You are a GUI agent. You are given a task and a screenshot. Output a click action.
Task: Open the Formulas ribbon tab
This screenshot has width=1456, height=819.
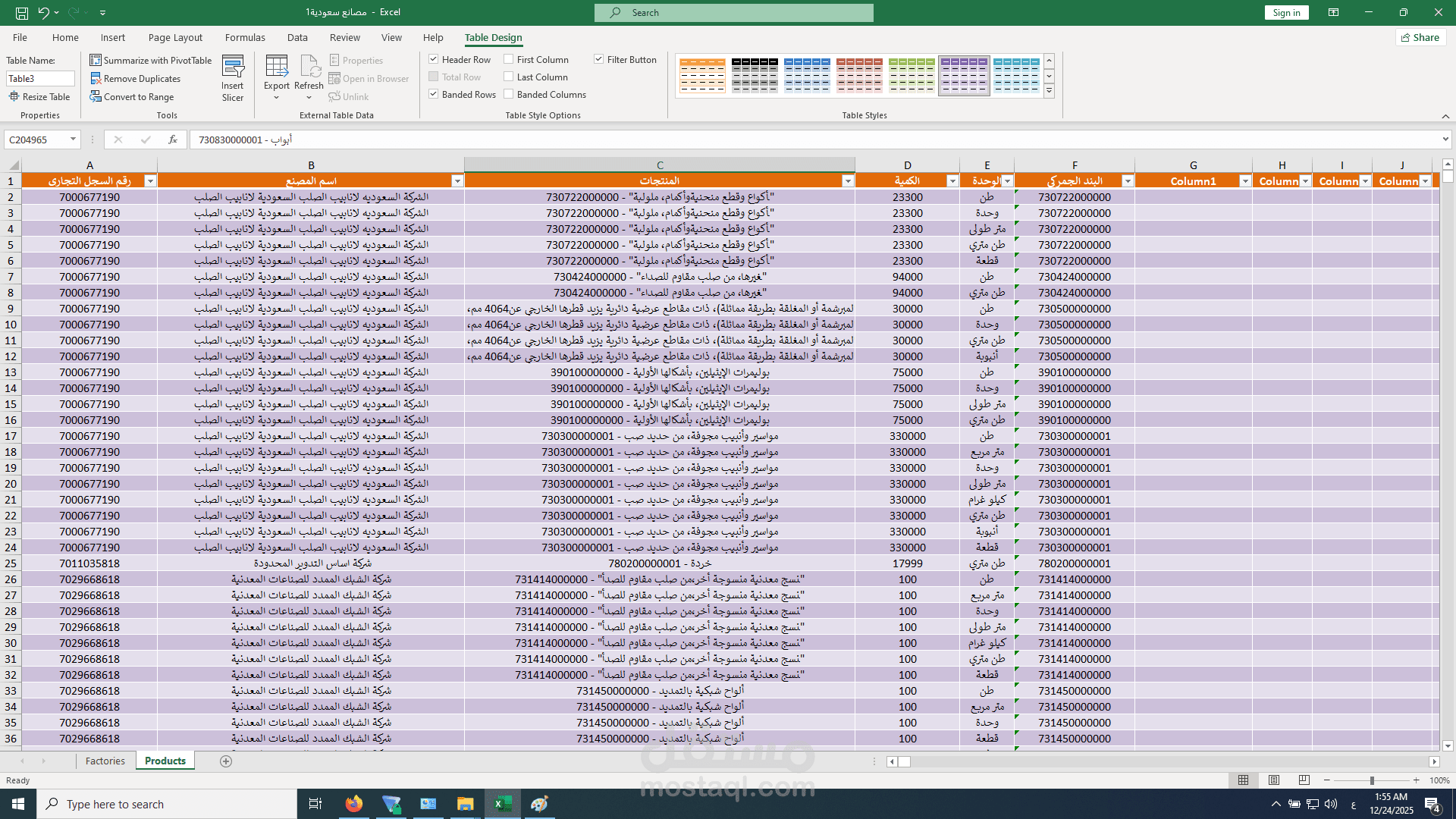coord(245,37)
